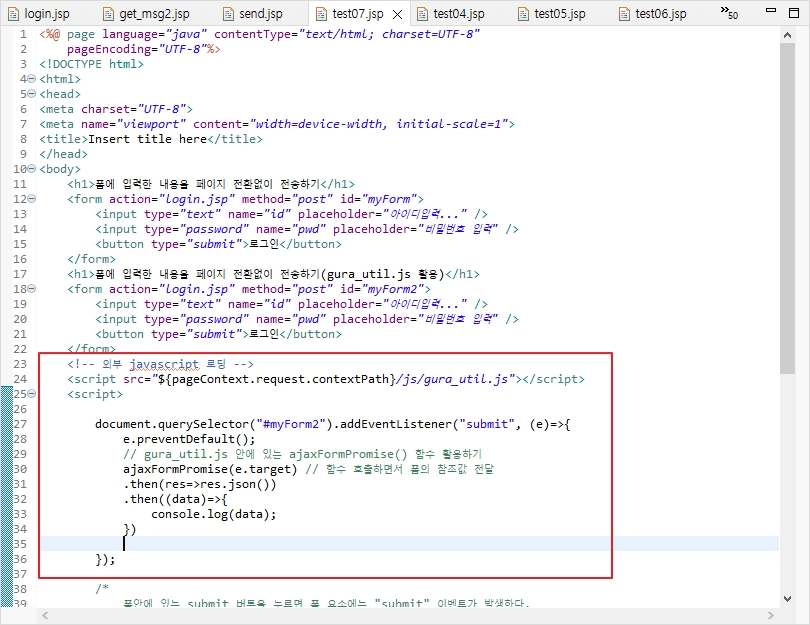Image resolution: width=810 pixels, height=625 pixels.
Task: Click the vertical scrollbar down arrow
Action: coord(787,599)
